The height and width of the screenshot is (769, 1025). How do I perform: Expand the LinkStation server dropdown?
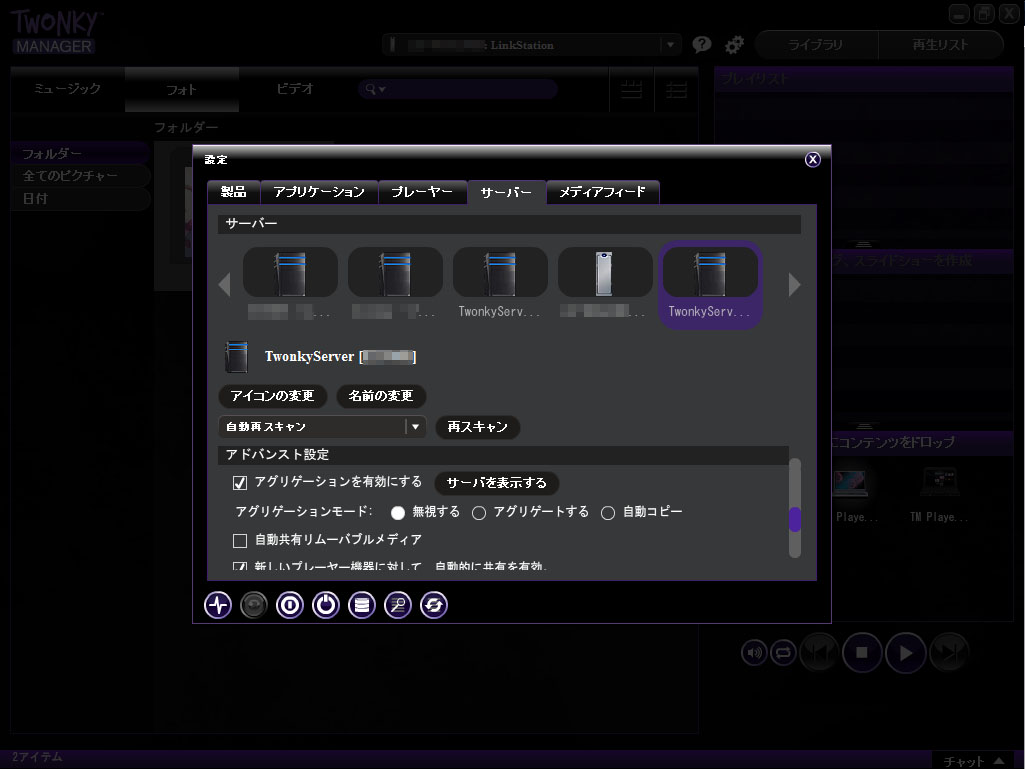pos(669,45)
